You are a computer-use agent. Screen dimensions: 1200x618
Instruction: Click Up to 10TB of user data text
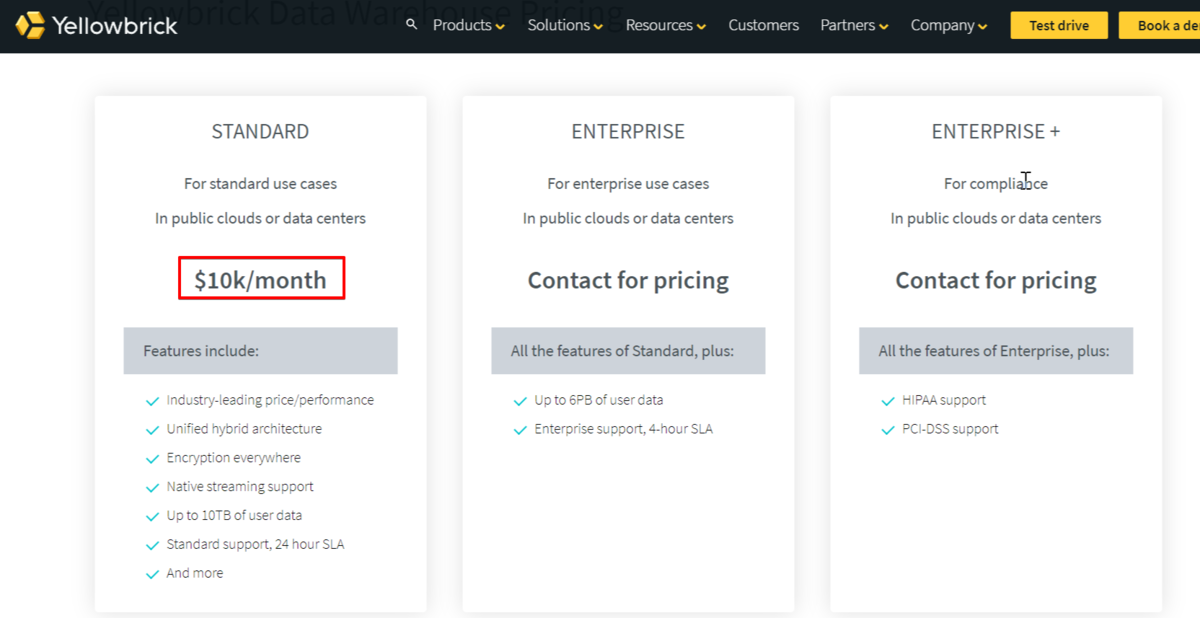coord(234,516)
